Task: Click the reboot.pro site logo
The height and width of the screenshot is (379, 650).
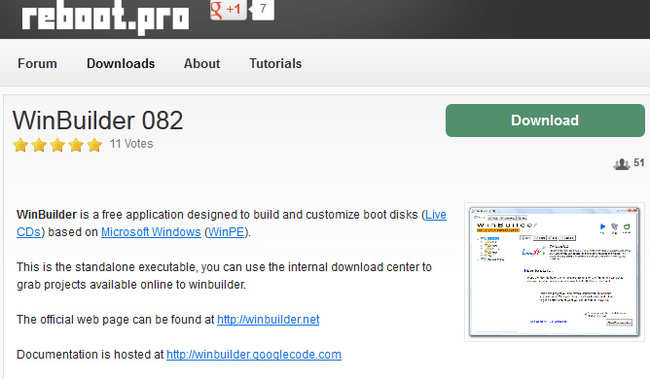Action: [105, 17]
